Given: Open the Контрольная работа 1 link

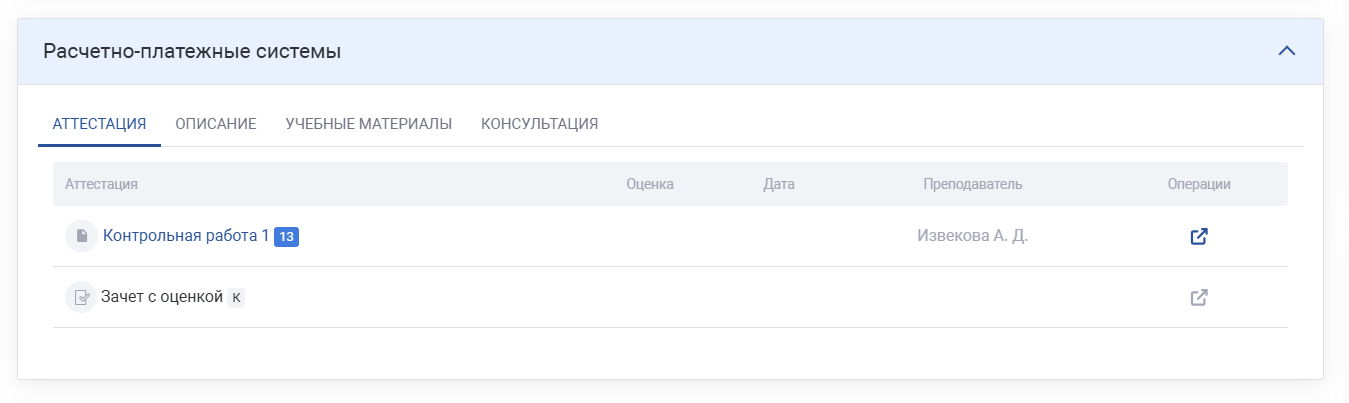Looking at the screenshot, I should pos(186,237).
